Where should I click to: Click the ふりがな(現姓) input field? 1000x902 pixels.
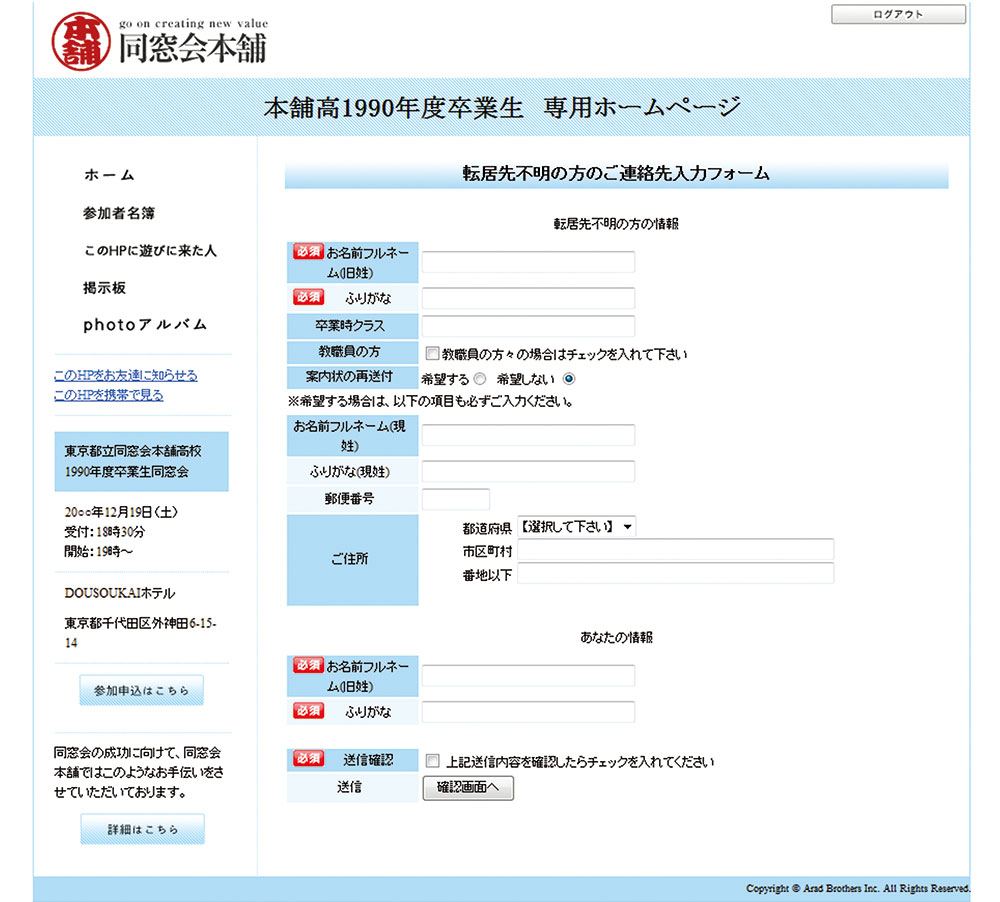[528, 471]
